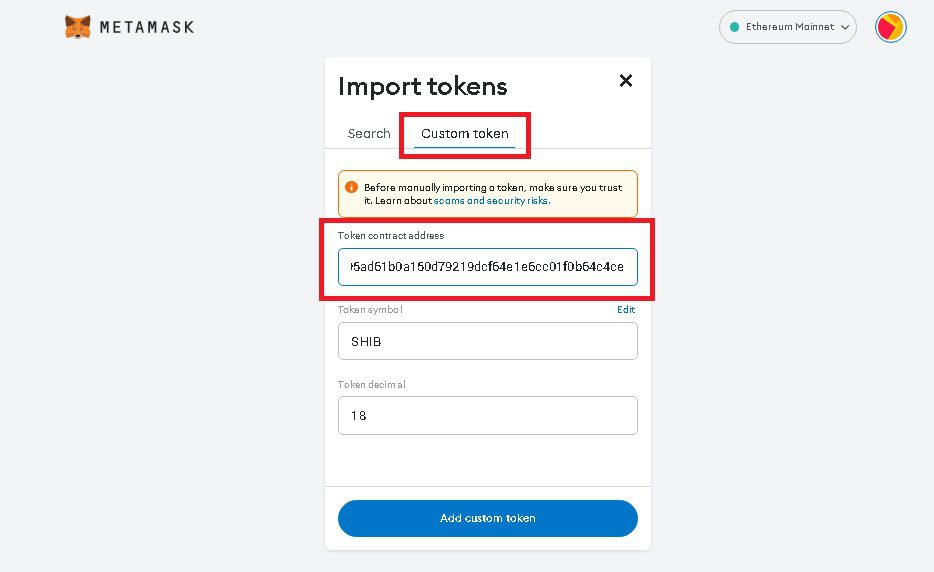Switch to the Search tab
The height and width of the screenshot is (572, 934).
pyautogui.click(x=369, y=133)
